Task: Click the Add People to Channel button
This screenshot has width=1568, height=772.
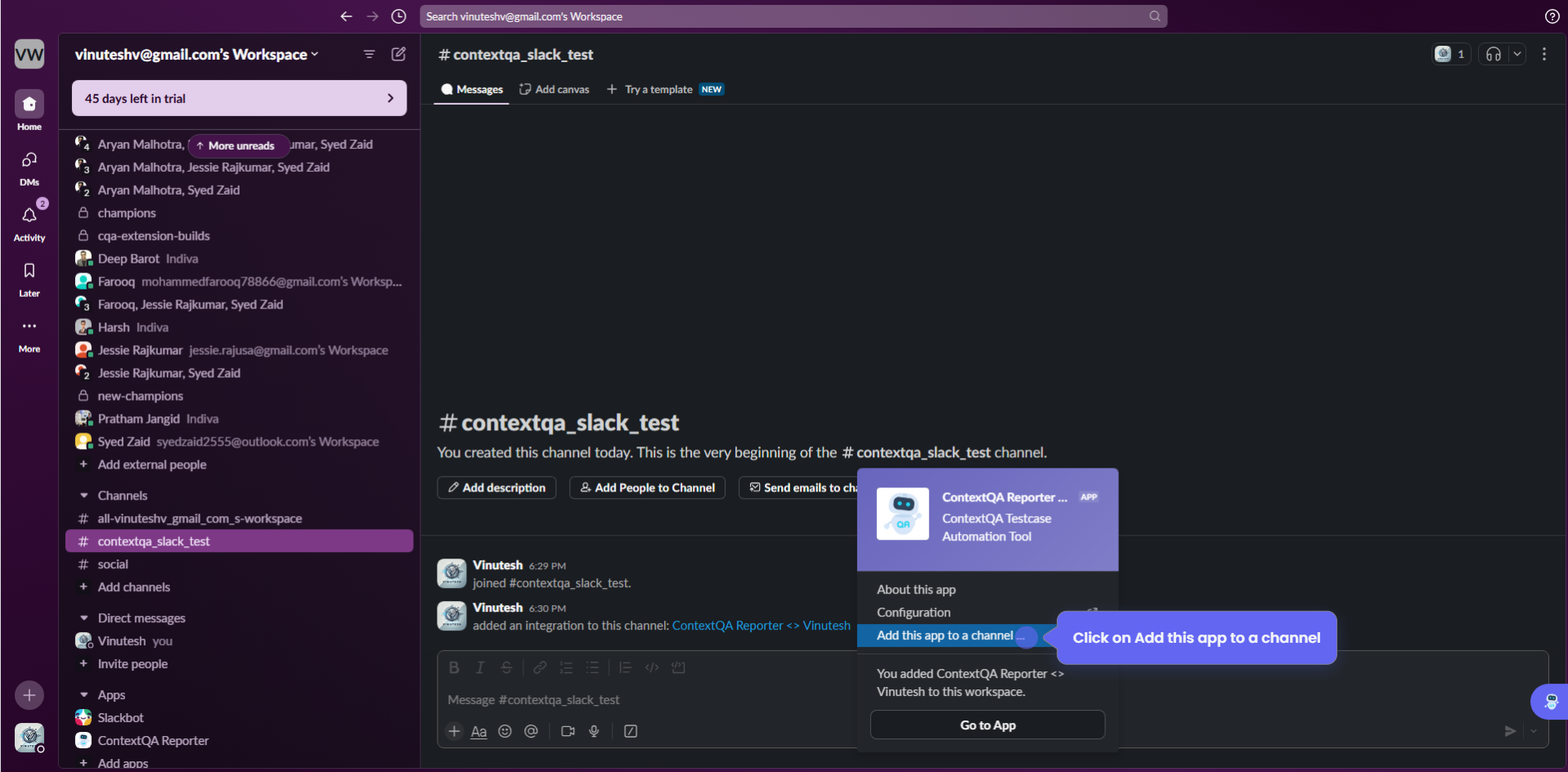Action: pos(647,487)
